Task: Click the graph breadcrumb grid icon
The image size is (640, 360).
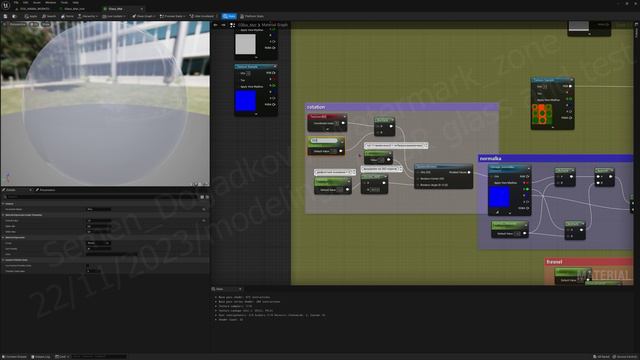Action: (x=232, y=25)
